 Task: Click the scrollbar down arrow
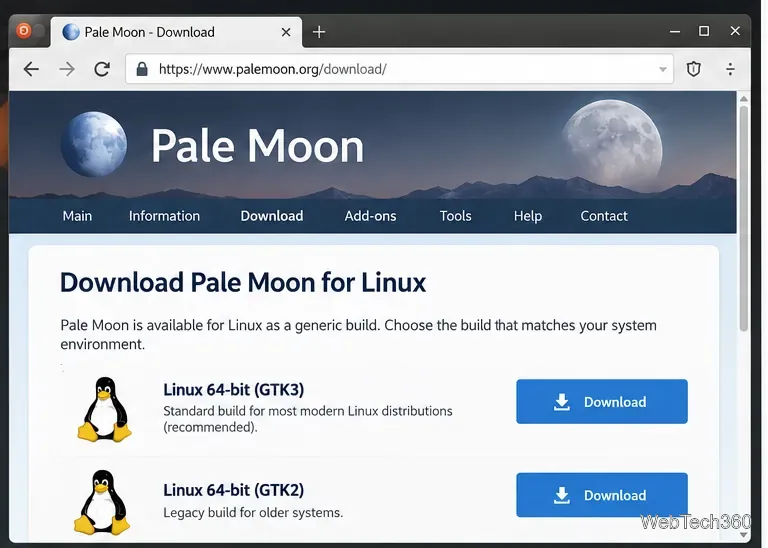pos(744,535)
